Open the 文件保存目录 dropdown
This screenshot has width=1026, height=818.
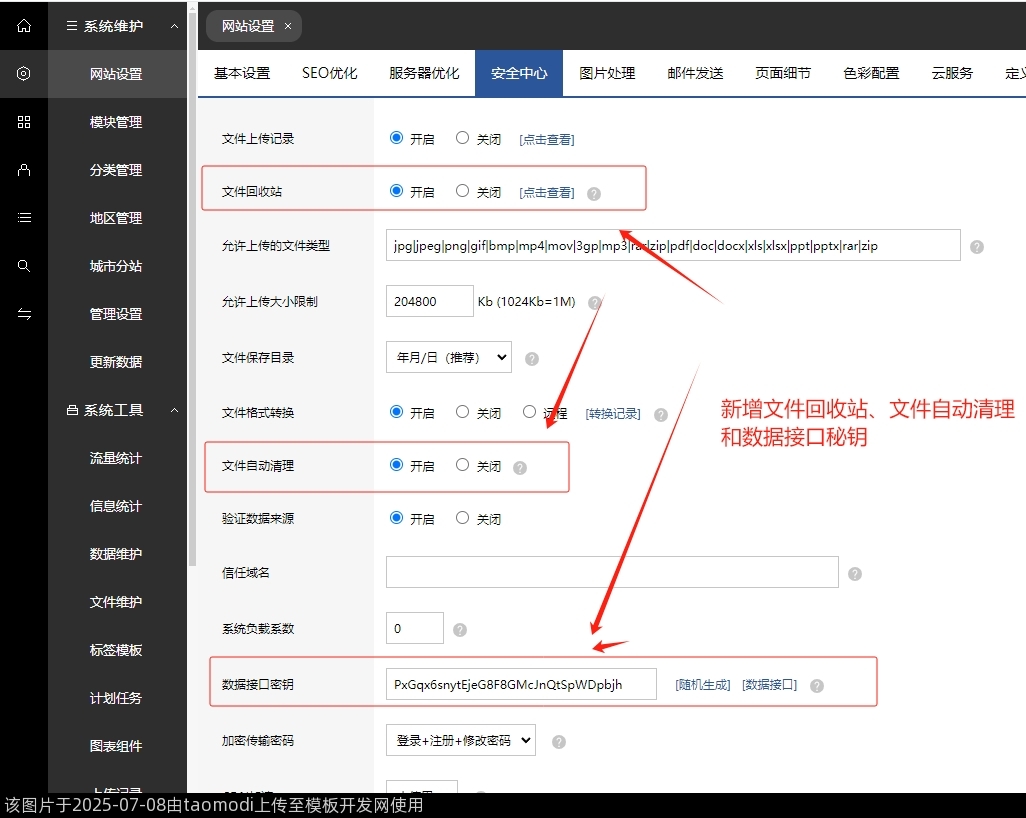[448, 357]
